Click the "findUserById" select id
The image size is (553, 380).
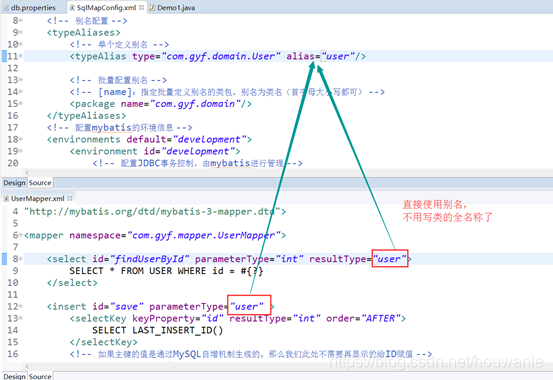click(150, 259)
